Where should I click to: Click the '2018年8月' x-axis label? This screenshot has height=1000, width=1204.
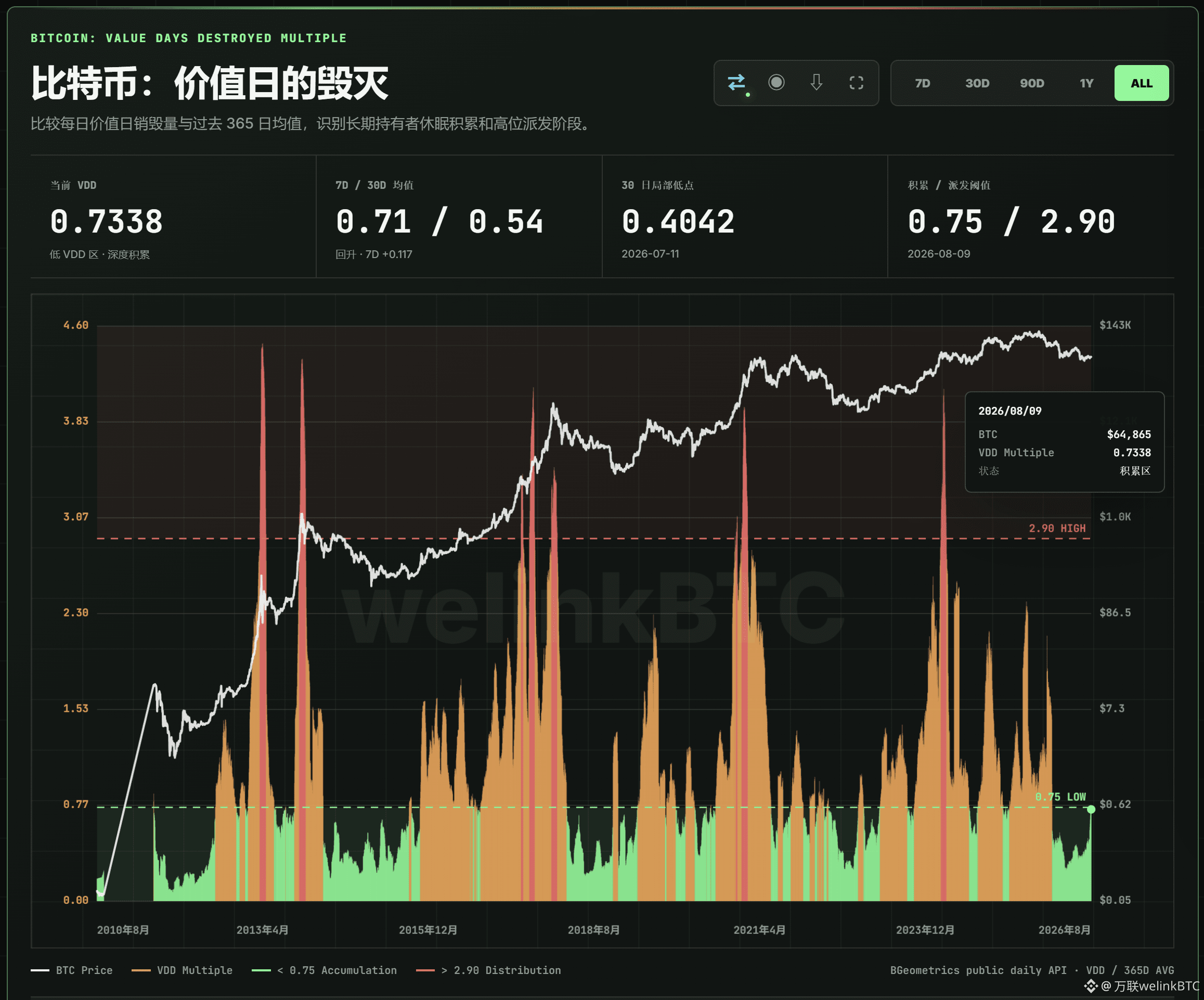594,930
